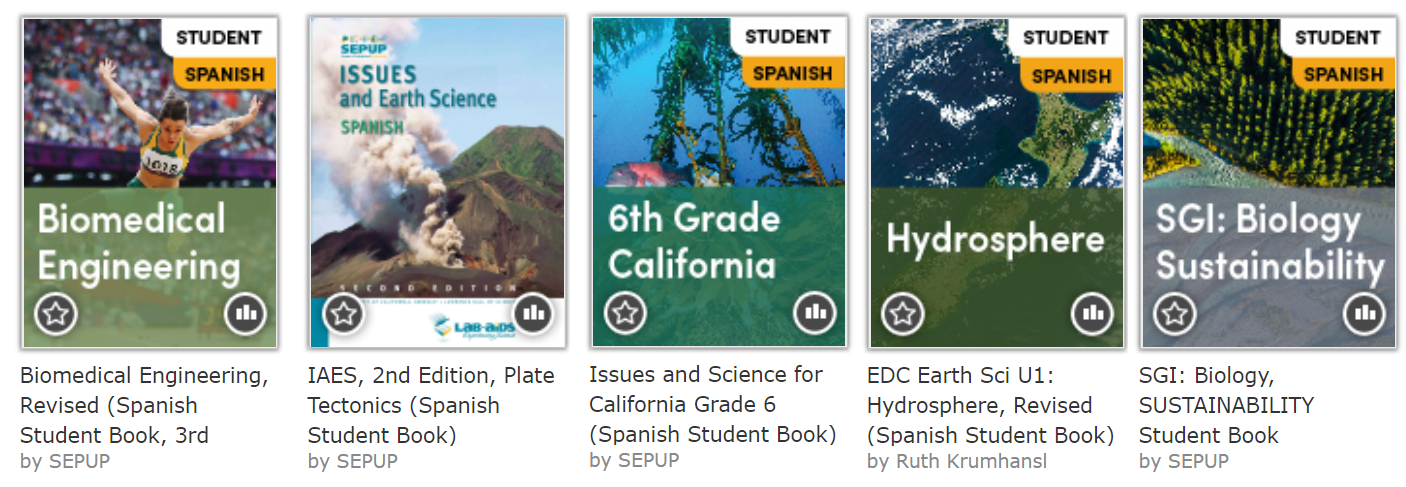This screenshot has width=1406, height=487.
Task: Favorite the Biomedical Engineering book with star
Action: [56, 314]
